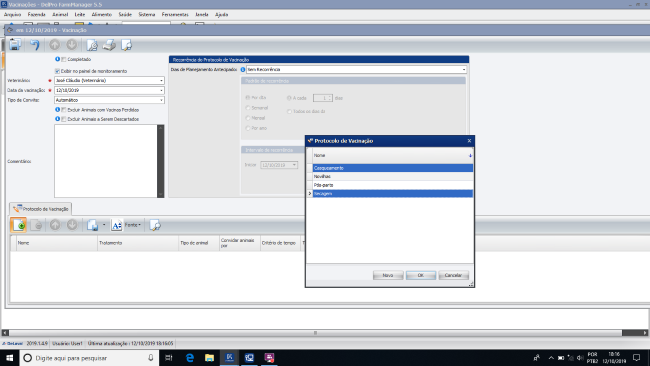The width and height of the screenshot is (650, 366).
Task: Click info icon beside Excluir Animais a Serem Descartados
Action: [x=58, y=119]
